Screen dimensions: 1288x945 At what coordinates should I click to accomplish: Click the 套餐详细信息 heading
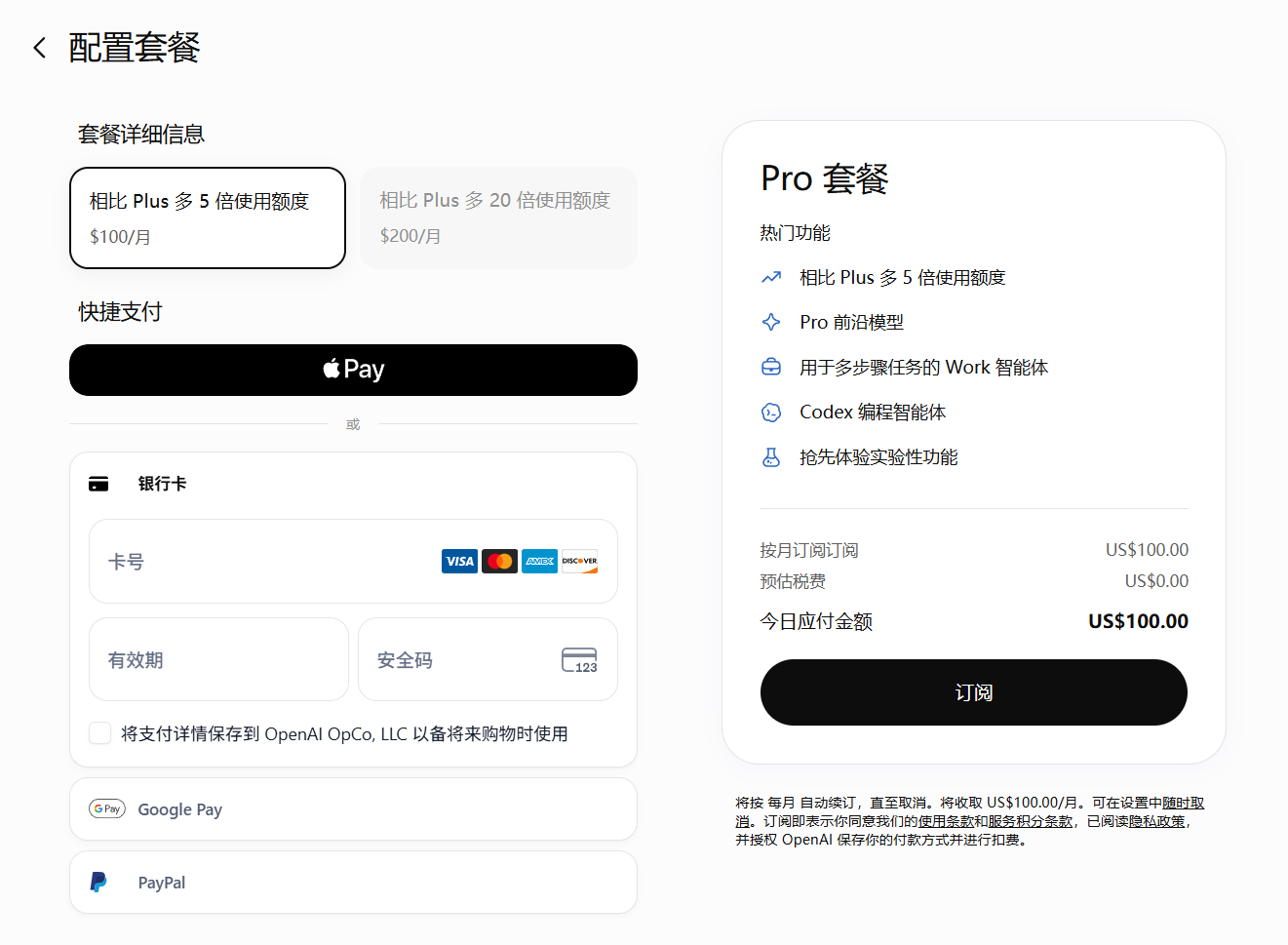[141, 135]
